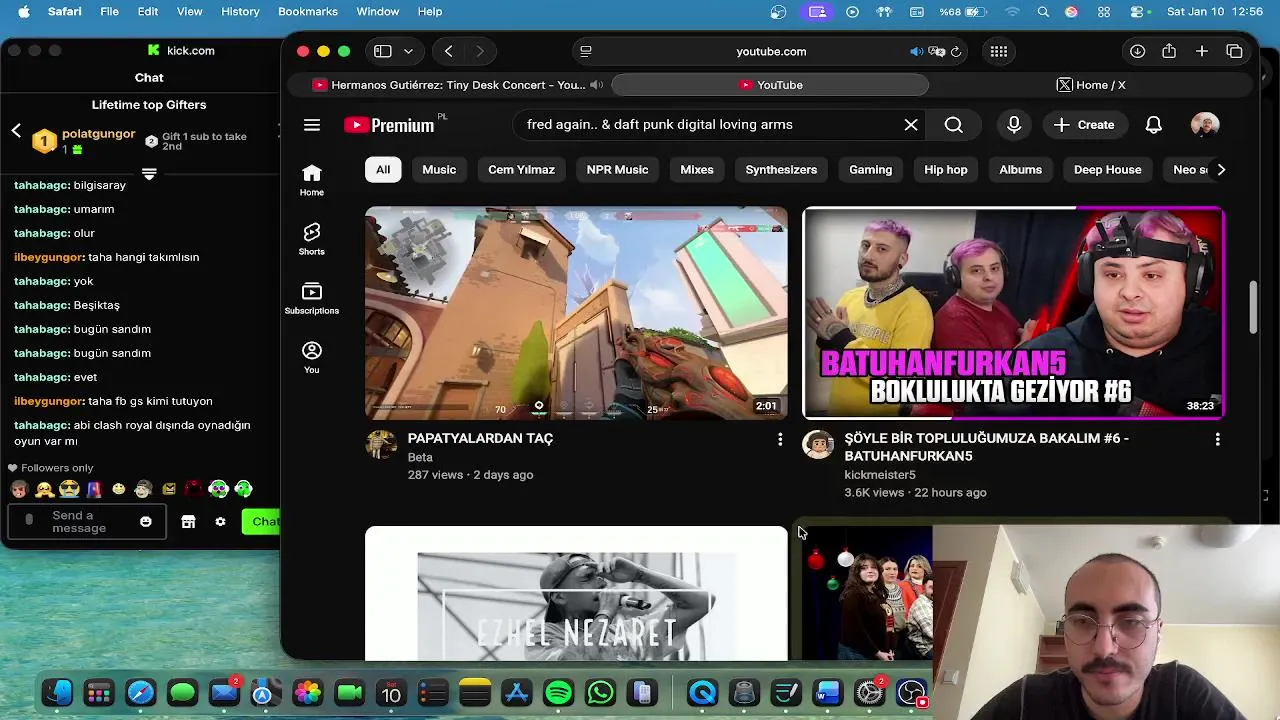
Task: Open the File menu in menu bar
Action: tap(109, 11)
